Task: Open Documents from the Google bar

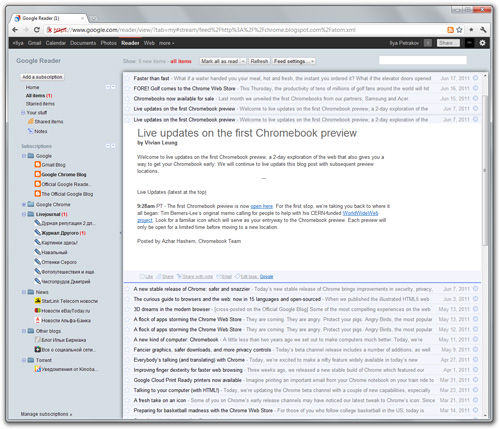Action: (x=83, y=43)
